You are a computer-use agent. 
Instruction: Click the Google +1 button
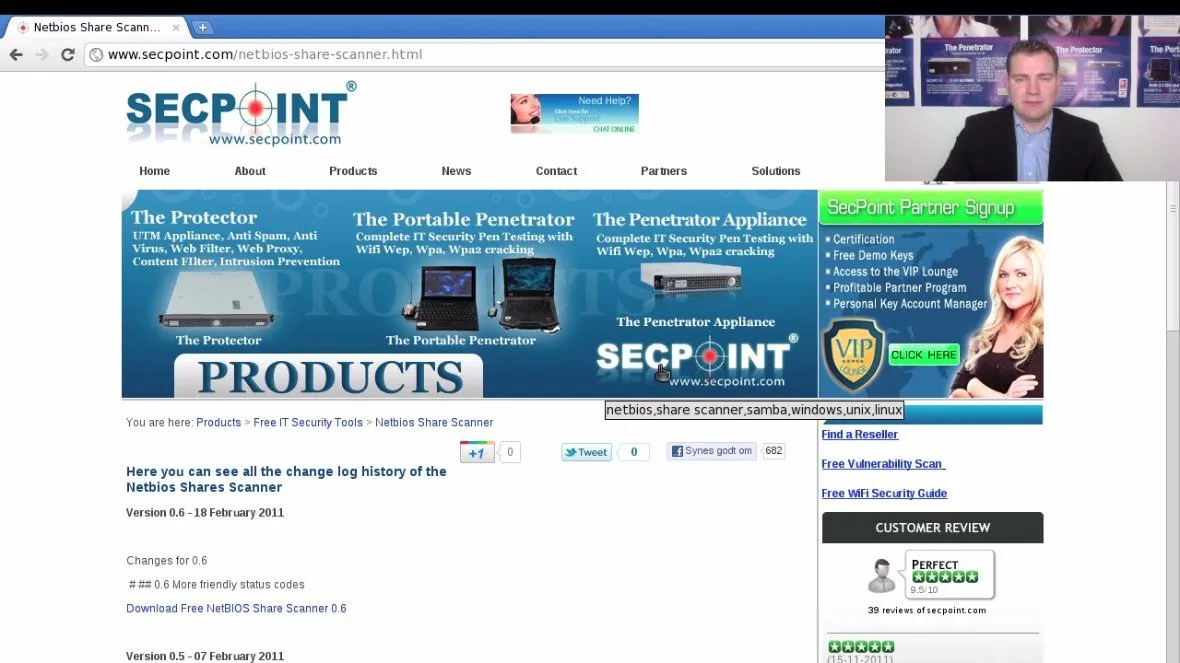click(x=477, y=452)
